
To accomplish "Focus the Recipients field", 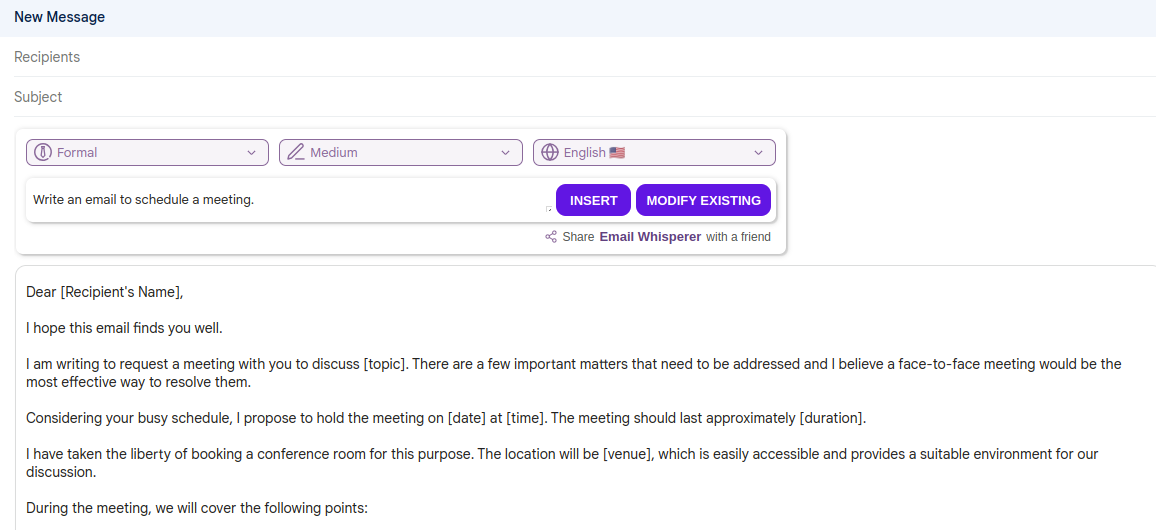I will point(580,57).
